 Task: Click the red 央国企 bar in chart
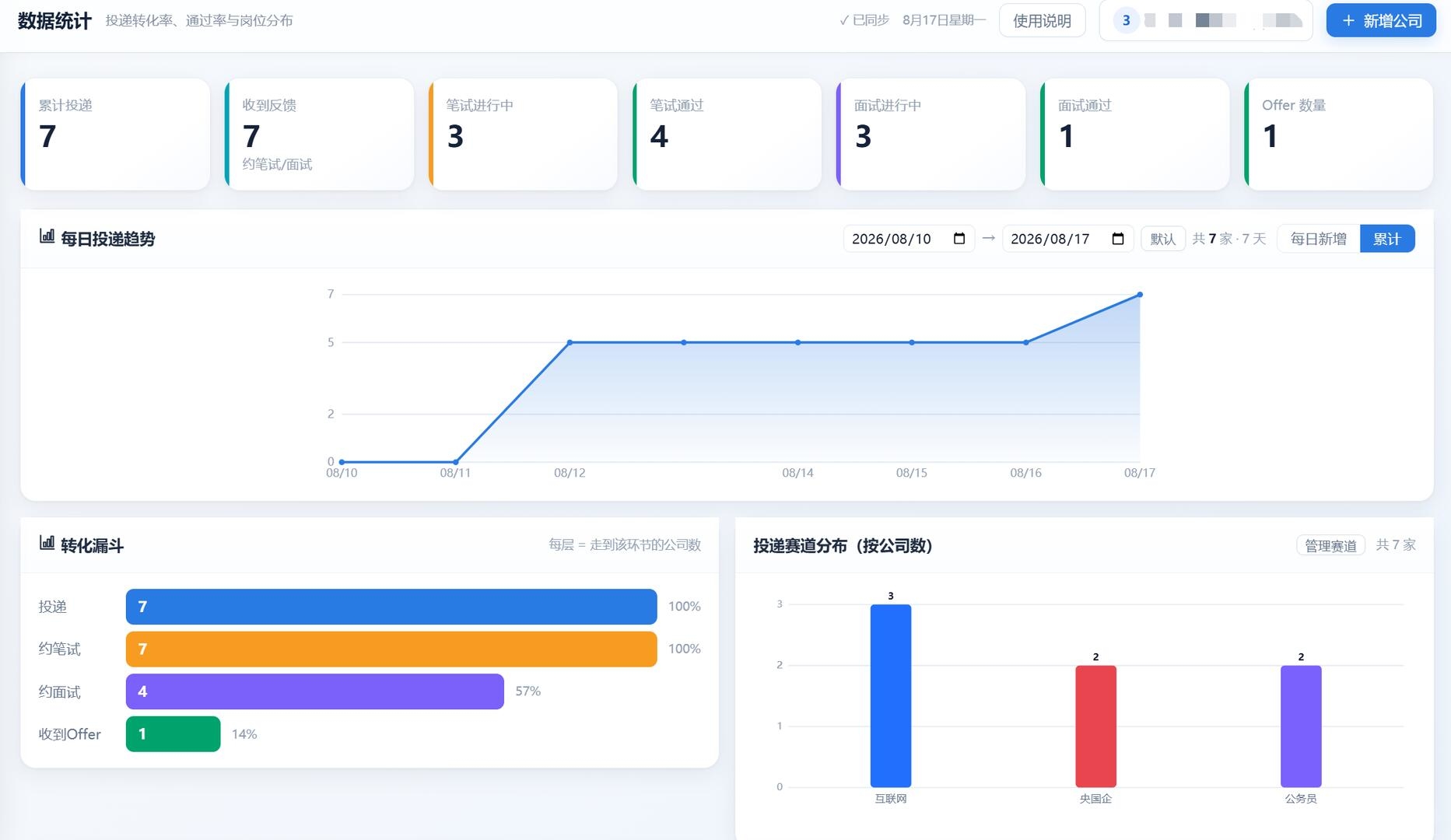click(x=1095, y=726)
